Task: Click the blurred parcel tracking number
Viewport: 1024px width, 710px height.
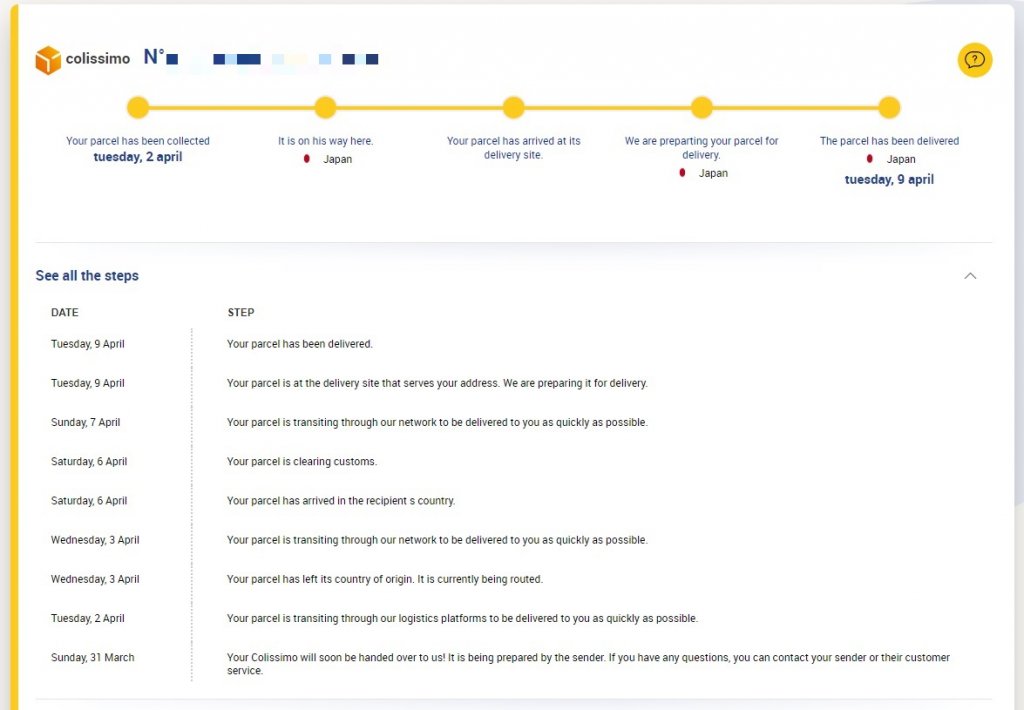Action: (270, 60)
